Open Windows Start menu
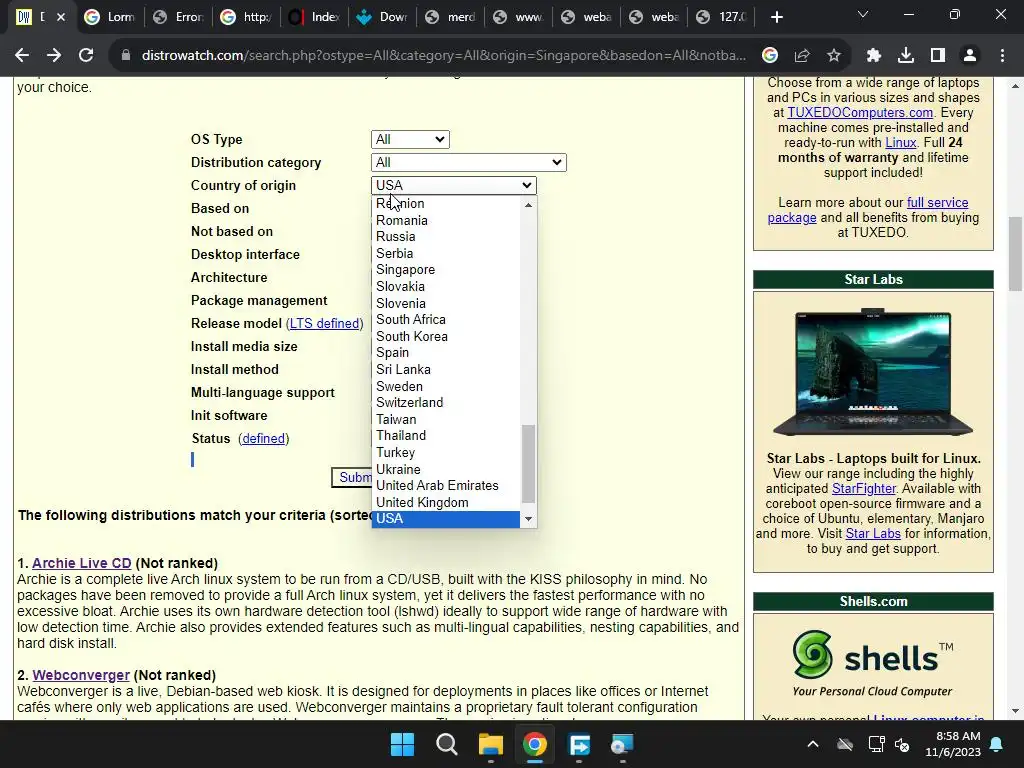The image size is (1024, 768). tap(402, 744)
